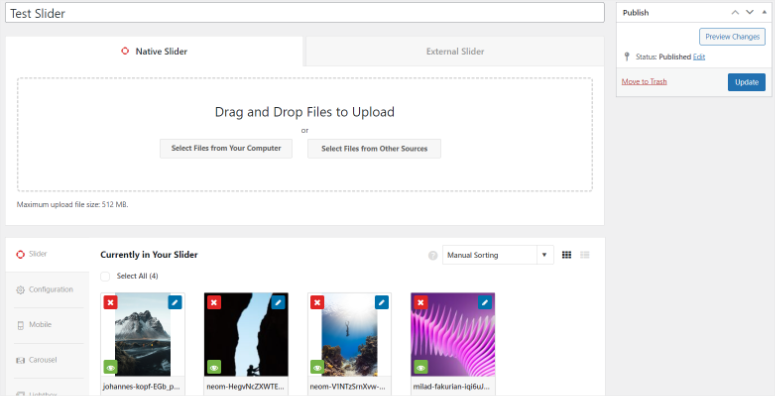Toggle visibility of johannes-kopf image

pos(110,367)
